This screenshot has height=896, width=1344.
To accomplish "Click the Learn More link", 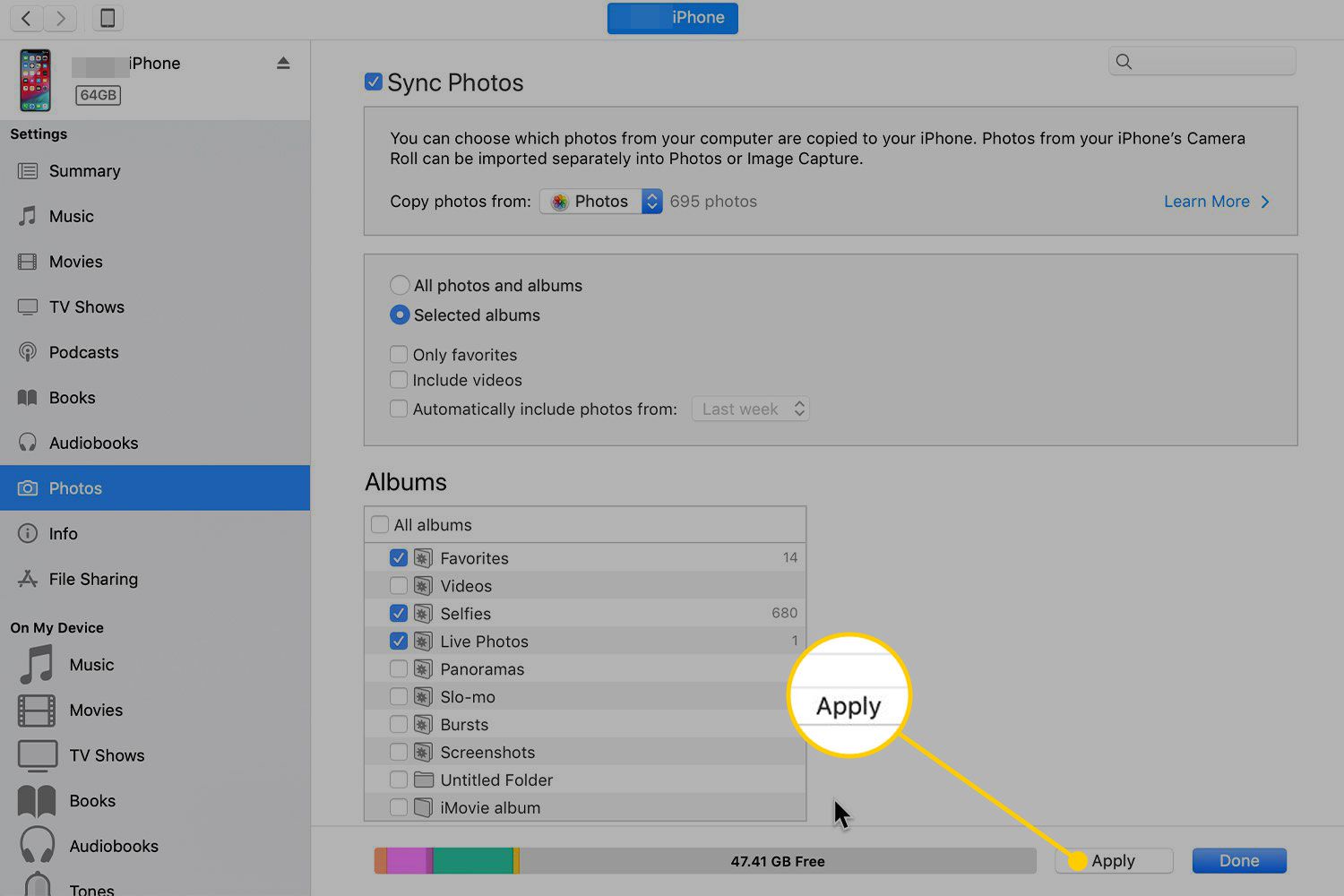I will coord(1216,202).
